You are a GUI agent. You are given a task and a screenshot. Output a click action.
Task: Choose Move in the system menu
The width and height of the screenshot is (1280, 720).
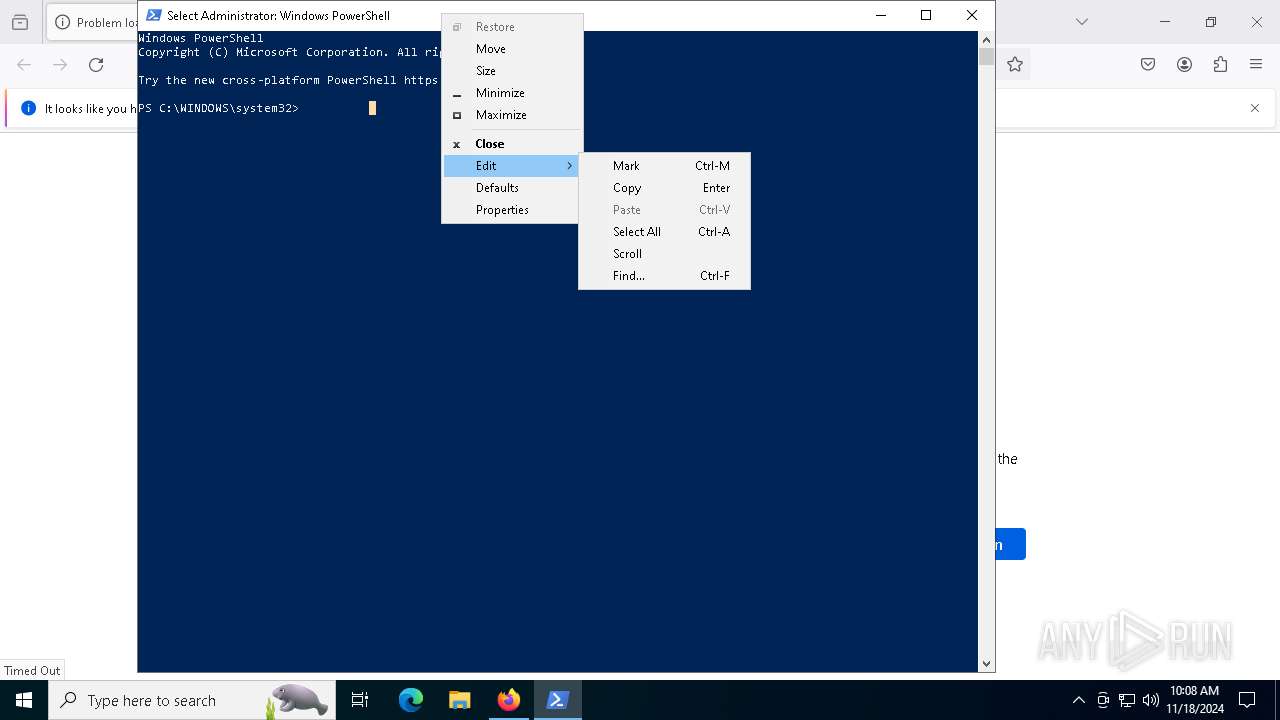512,49
